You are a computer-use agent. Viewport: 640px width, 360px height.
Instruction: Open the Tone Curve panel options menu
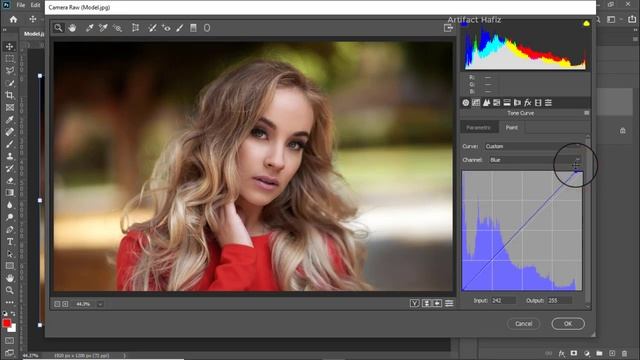point(587,113)
